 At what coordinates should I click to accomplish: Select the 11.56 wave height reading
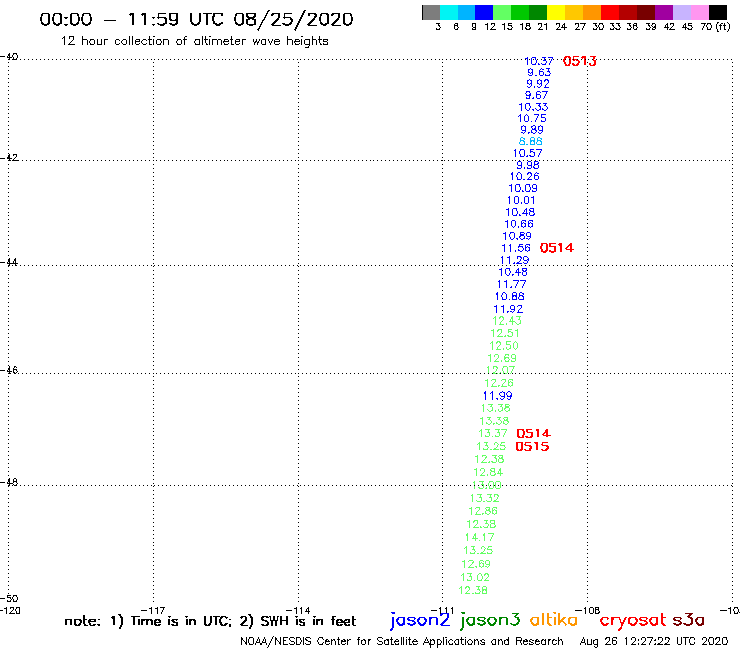point(516,248)
